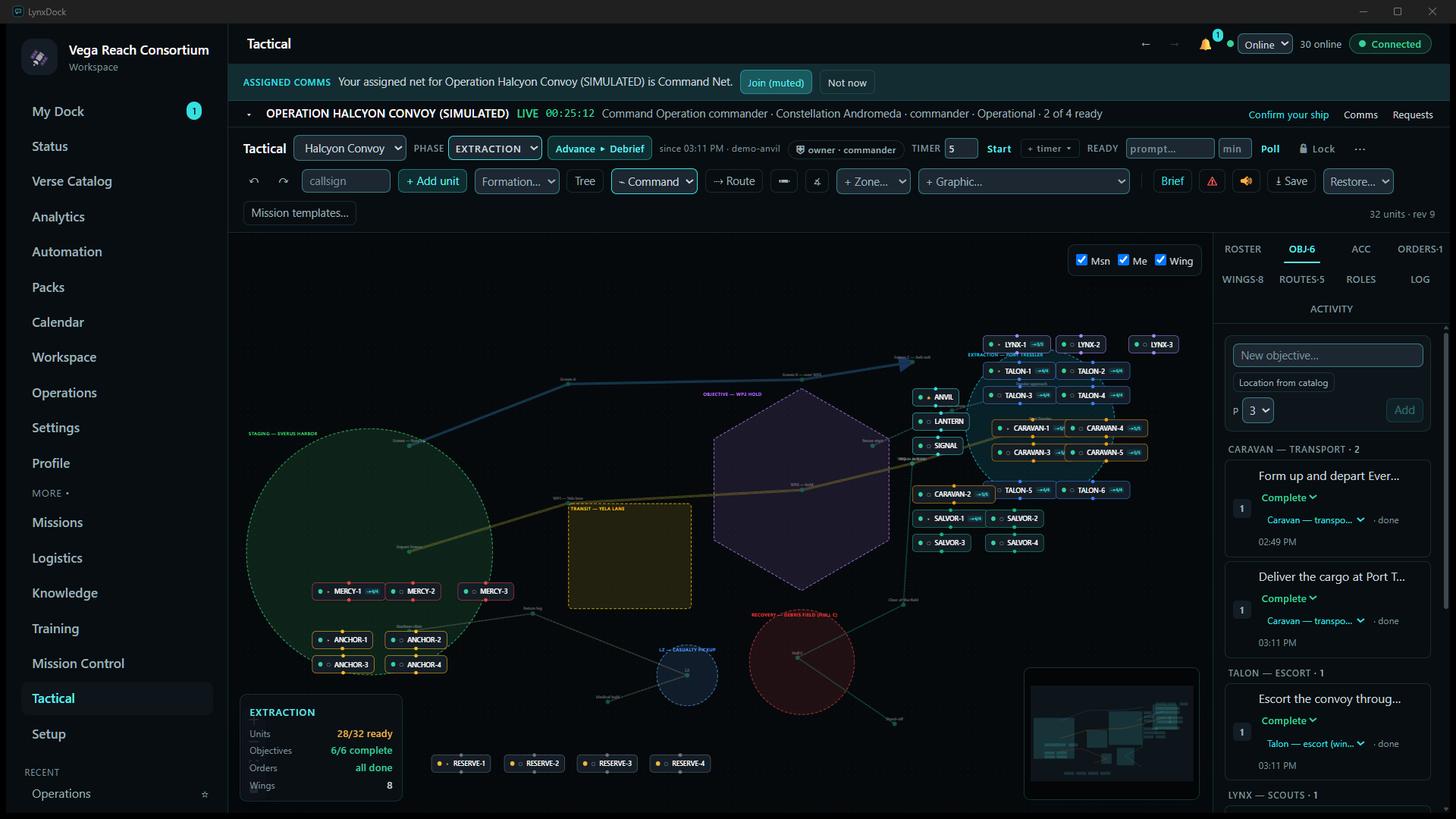Open the EXTRACTION phase dropdown
Viewport: 1456px width, 819px height.
click(494, 148)
